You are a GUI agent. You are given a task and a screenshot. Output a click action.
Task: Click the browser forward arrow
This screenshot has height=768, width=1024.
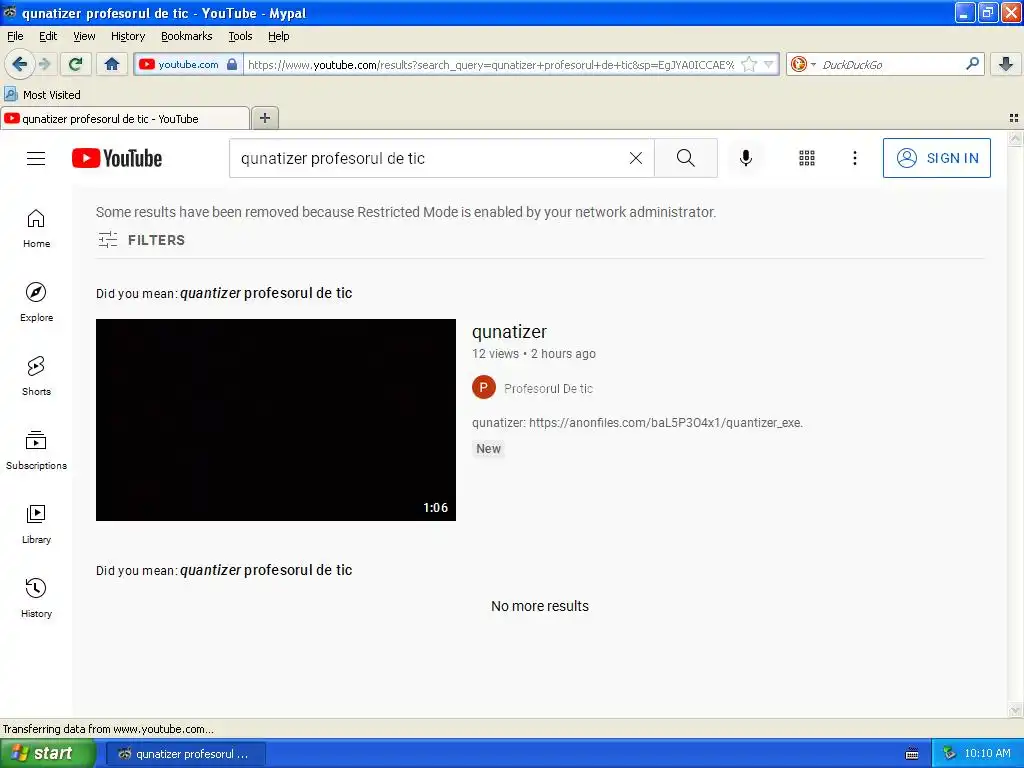click(45, 64)
